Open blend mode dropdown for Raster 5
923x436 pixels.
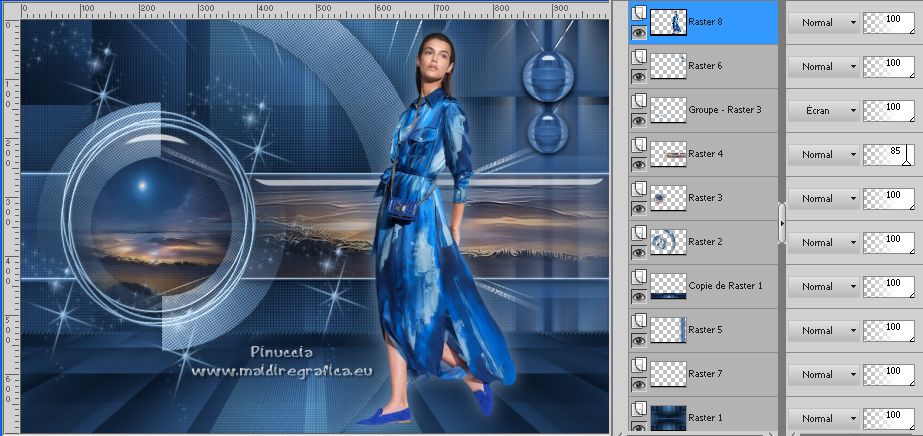point(823,331)
